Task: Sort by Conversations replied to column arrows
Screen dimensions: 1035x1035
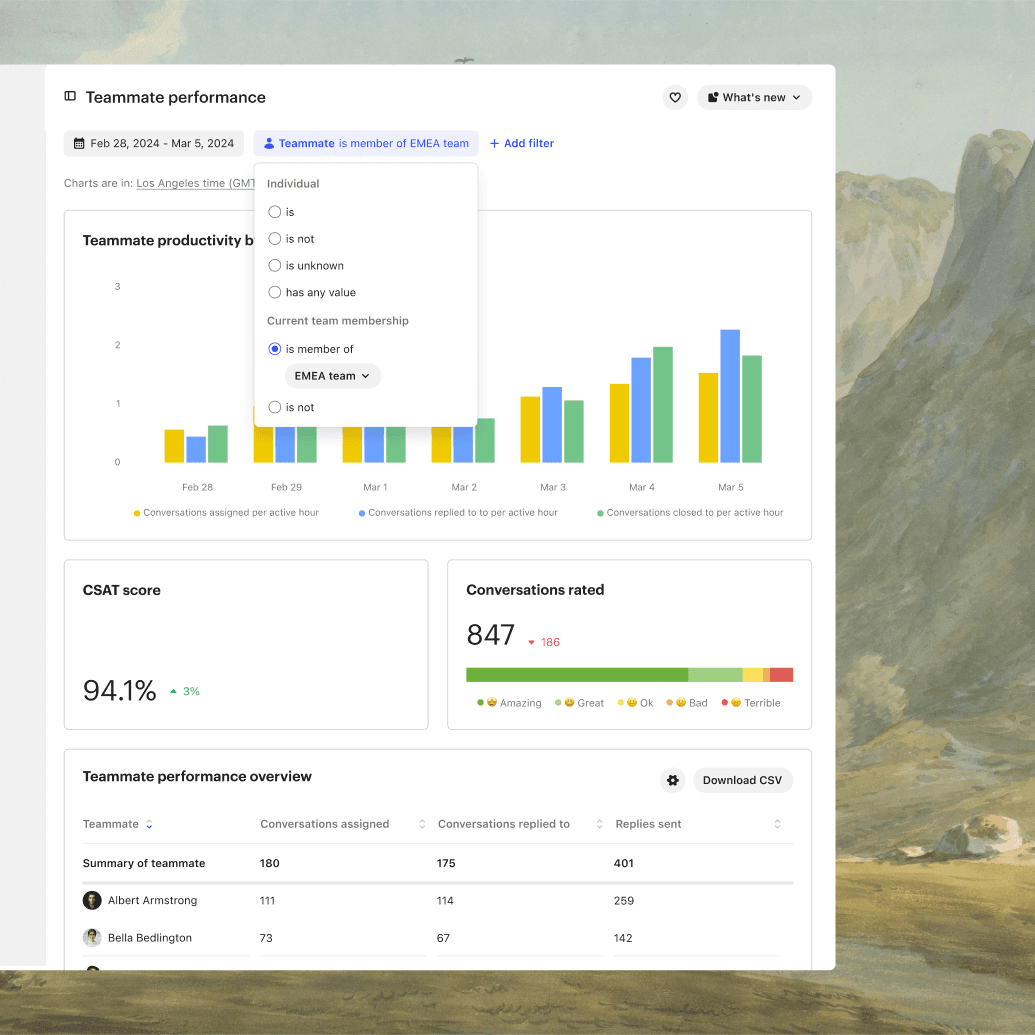Action: (599, 824)
